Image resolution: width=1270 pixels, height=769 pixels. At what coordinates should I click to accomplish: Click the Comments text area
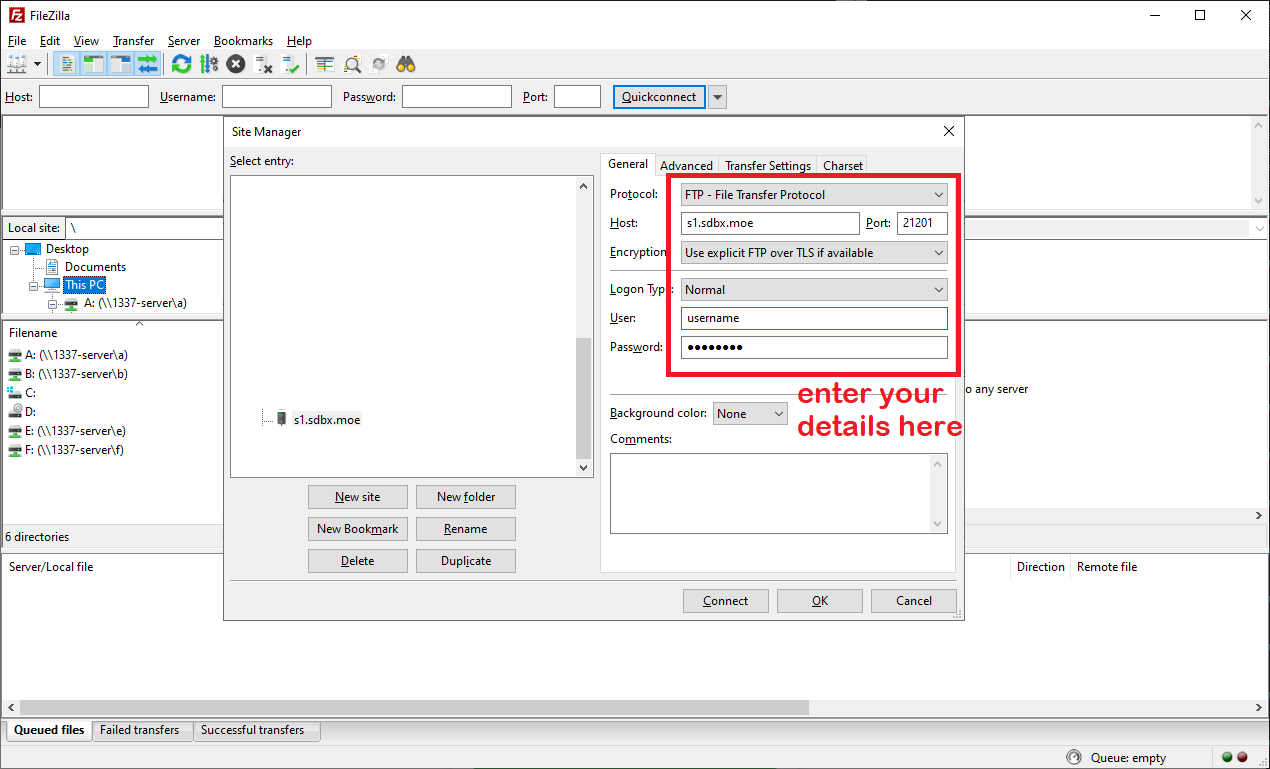pyautogui.click(x=779, y=494)
